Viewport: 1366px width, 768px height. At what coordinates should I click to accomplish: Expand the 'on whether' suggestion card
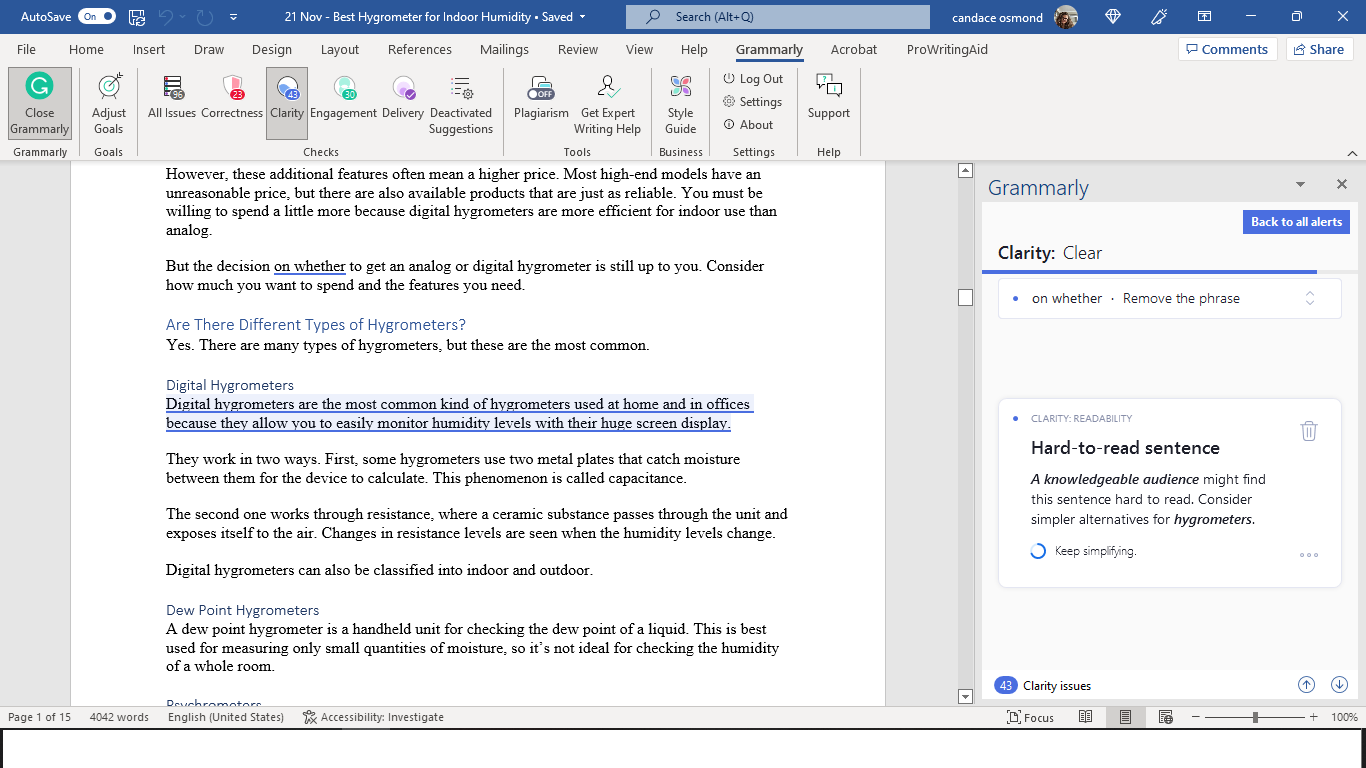(x=1309, y=298)
